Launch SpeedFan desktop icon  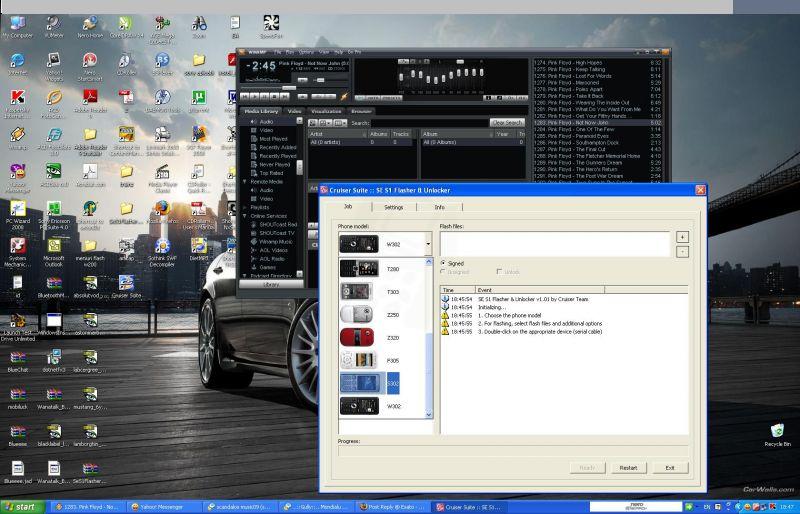271,27
